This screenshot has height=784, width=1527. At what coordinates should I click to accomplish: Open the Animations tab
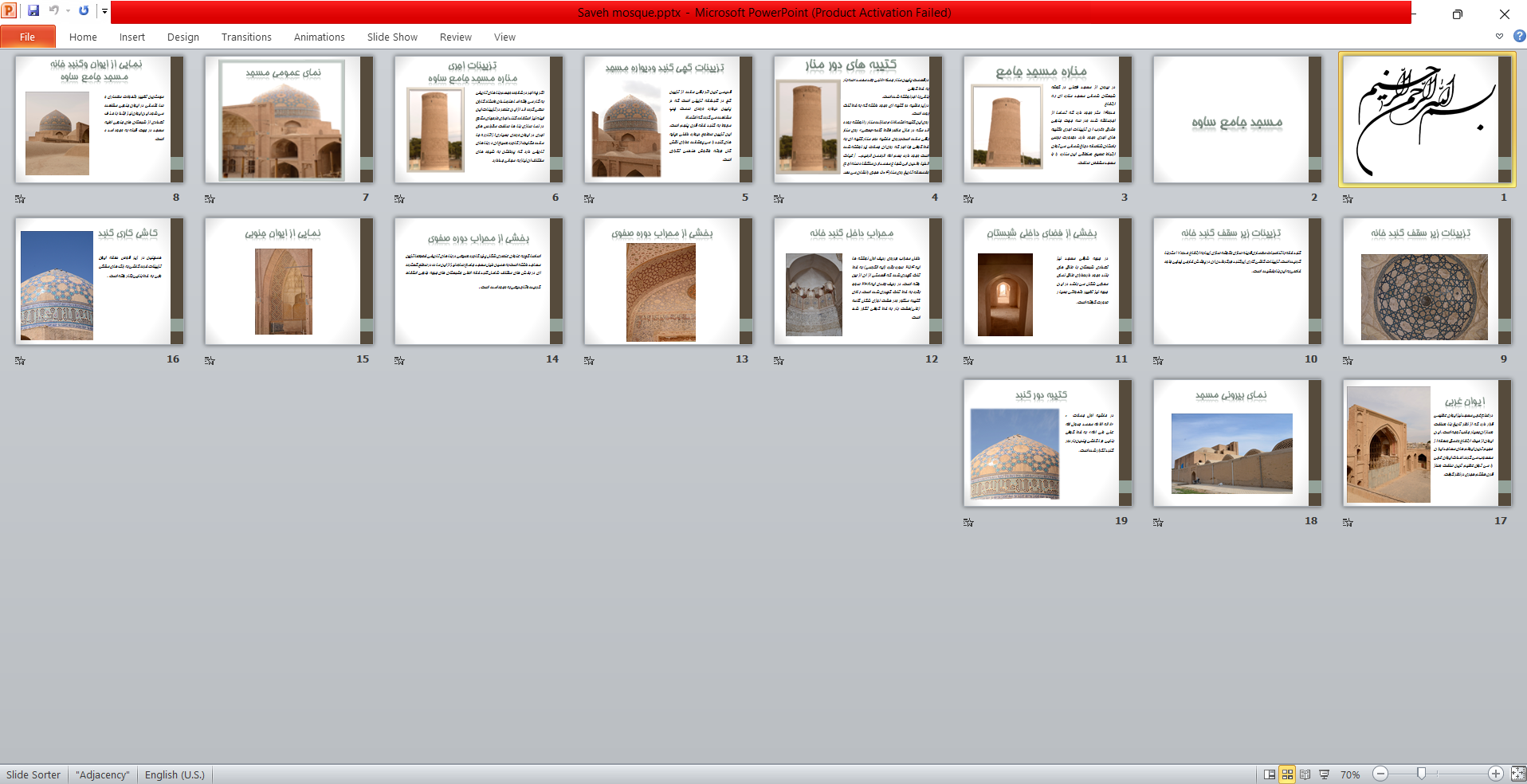[319, 37]
